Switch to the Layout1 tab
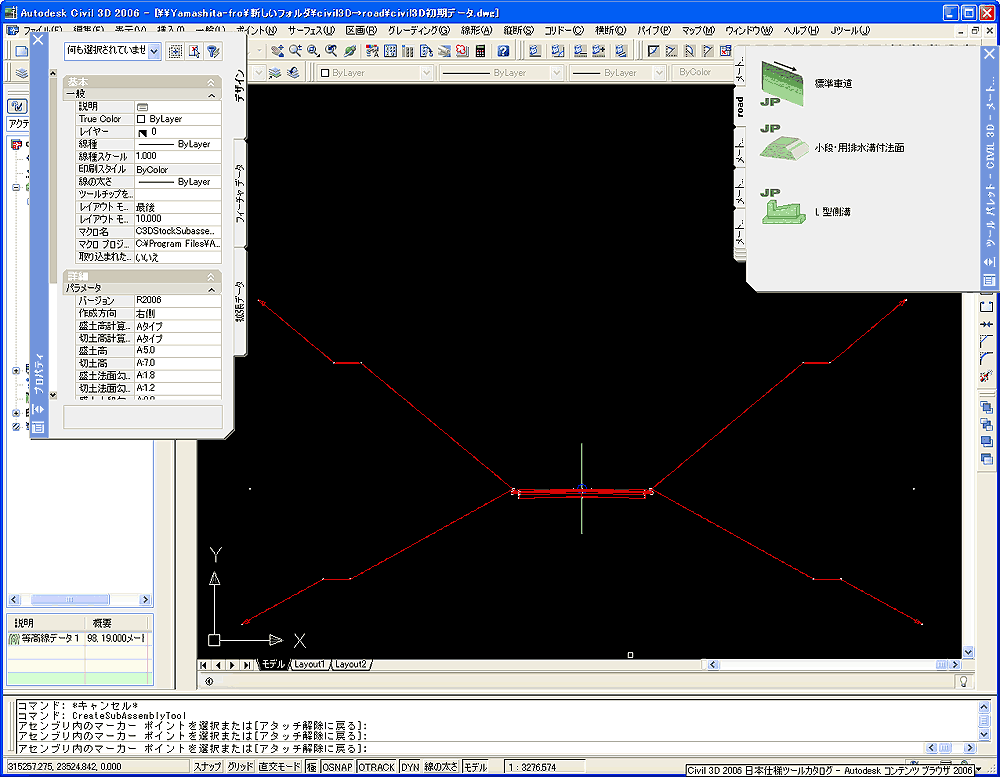Screen dimensions: 1000x777 (309, 665)
